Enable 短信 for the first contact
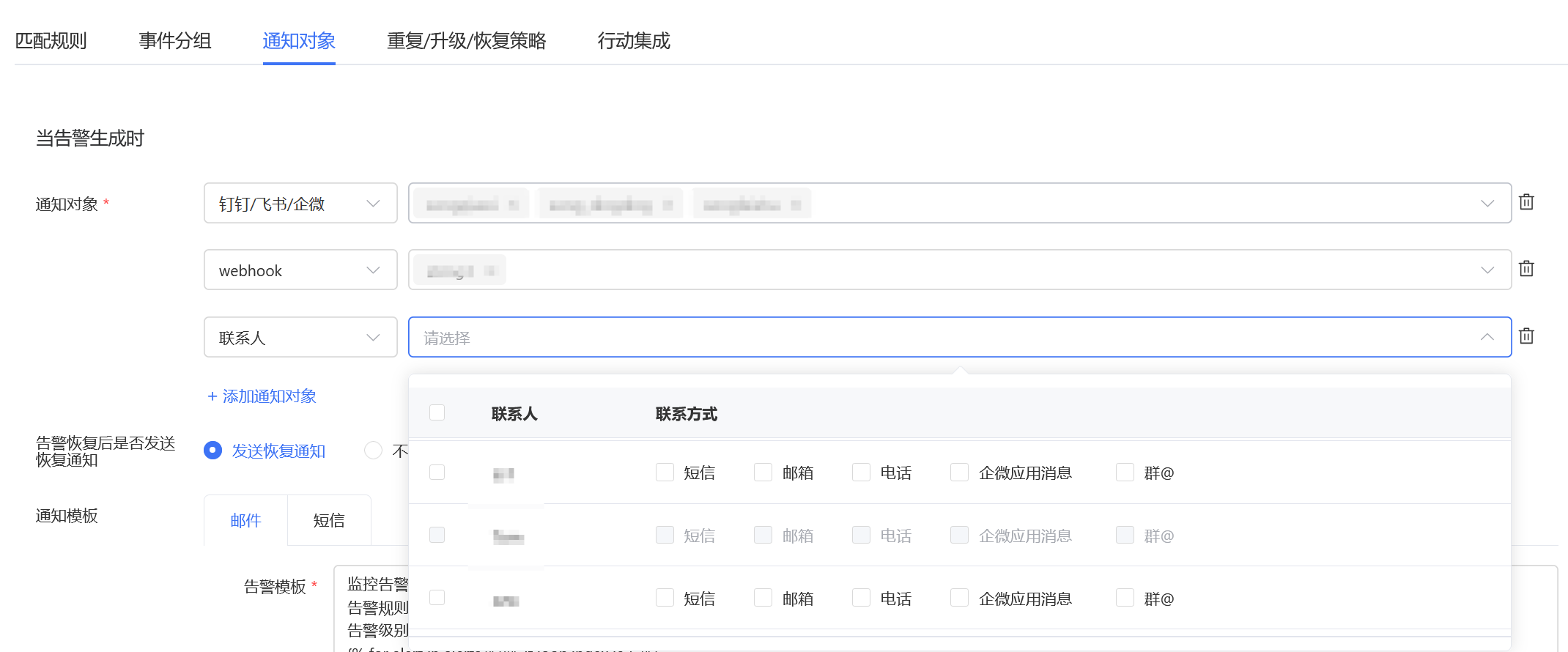 [665, 473]
